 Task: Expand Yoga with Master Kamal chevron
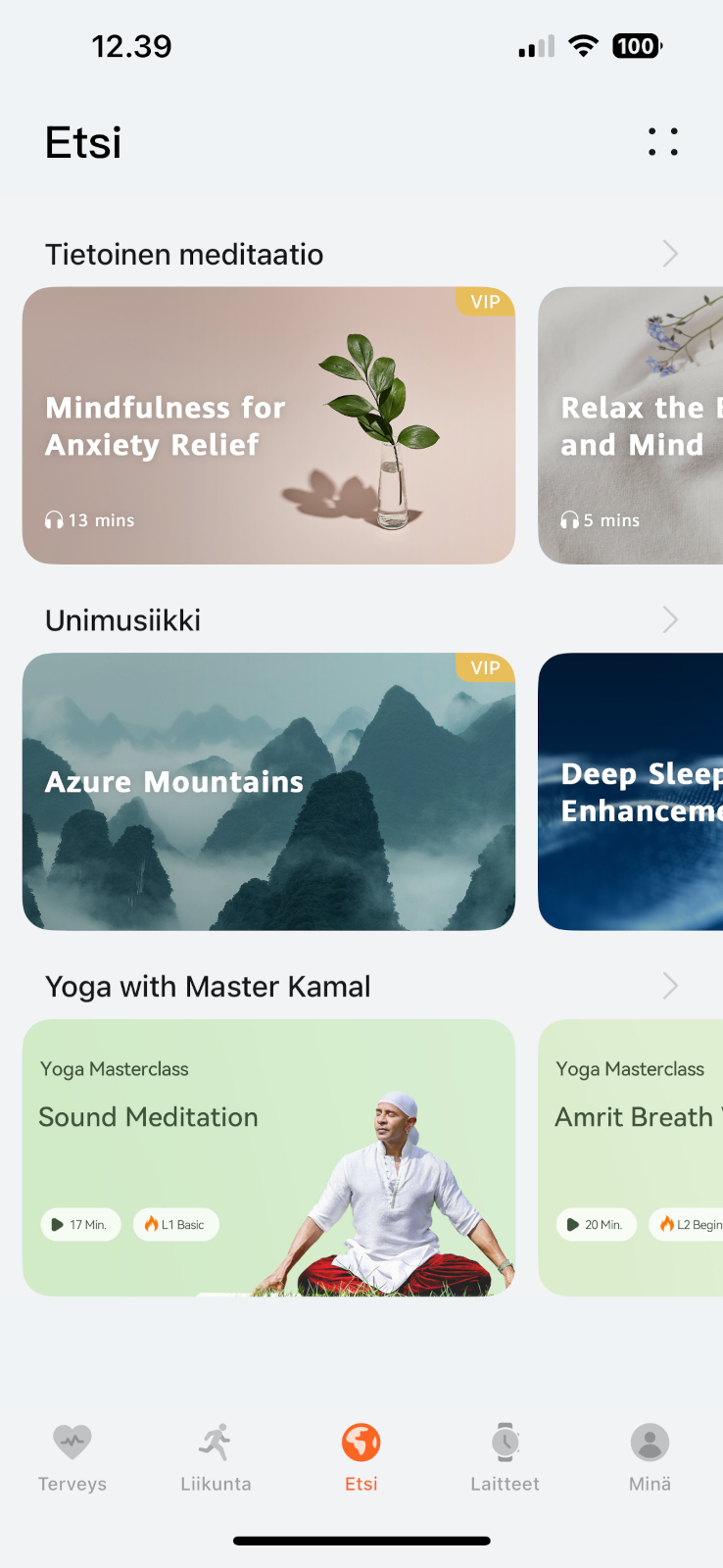pyautogui.click(x=670, y=985)
